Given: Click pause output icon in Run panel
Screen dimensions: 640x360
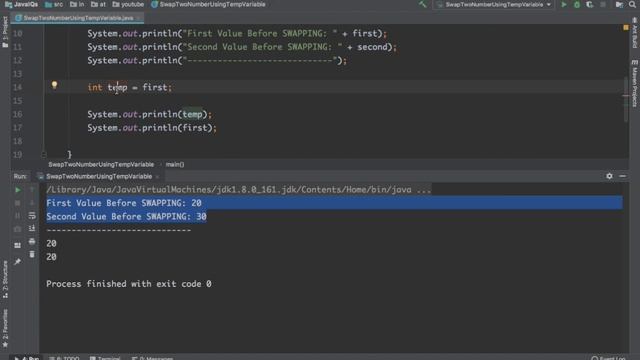Looking at the screenshot, I should [x=18, y=216].
